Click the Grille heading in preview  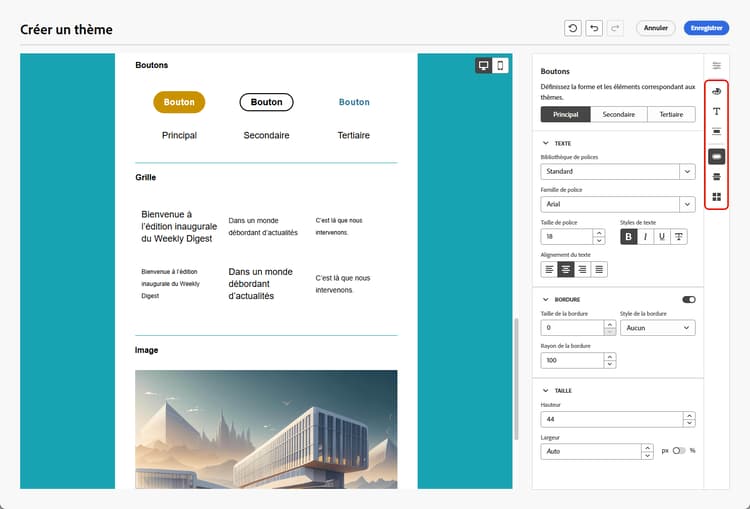[x=145, y=177]
